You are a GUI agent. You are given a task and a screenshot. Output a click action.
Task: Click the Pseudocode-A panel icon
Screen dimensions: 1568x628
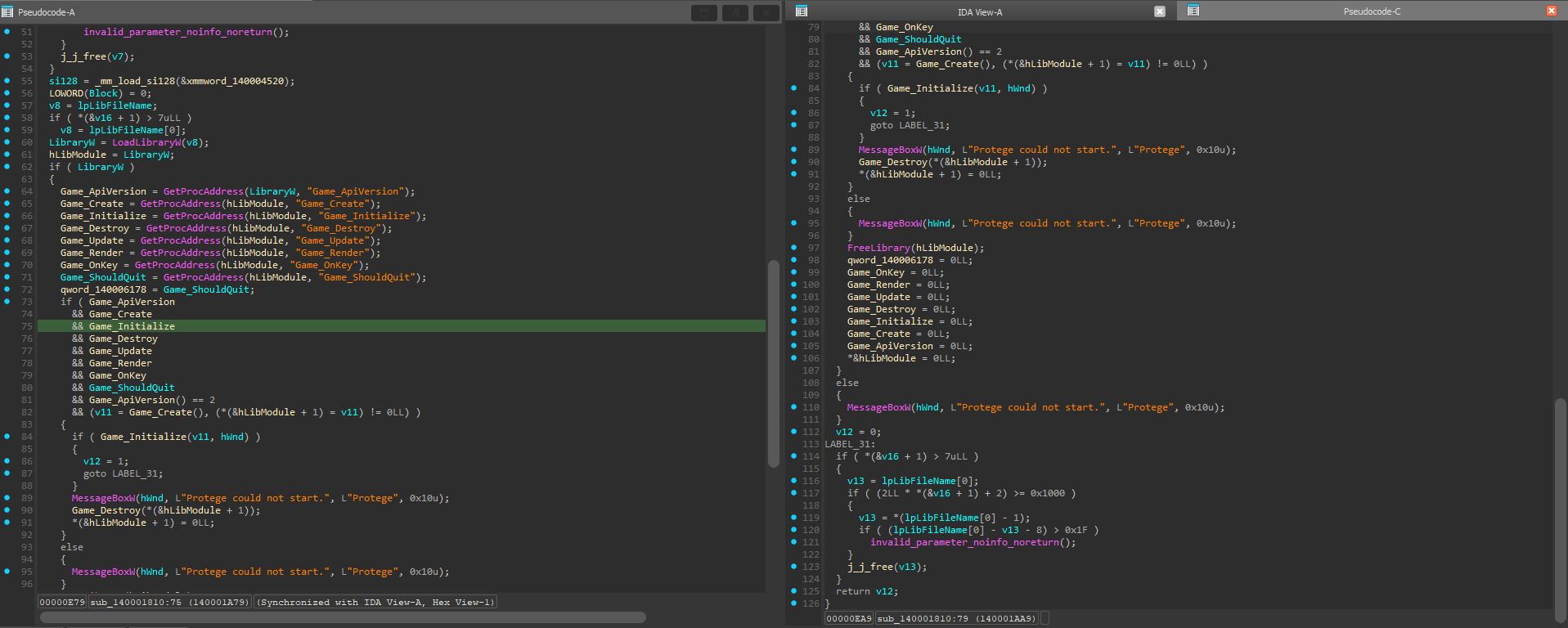7,12
